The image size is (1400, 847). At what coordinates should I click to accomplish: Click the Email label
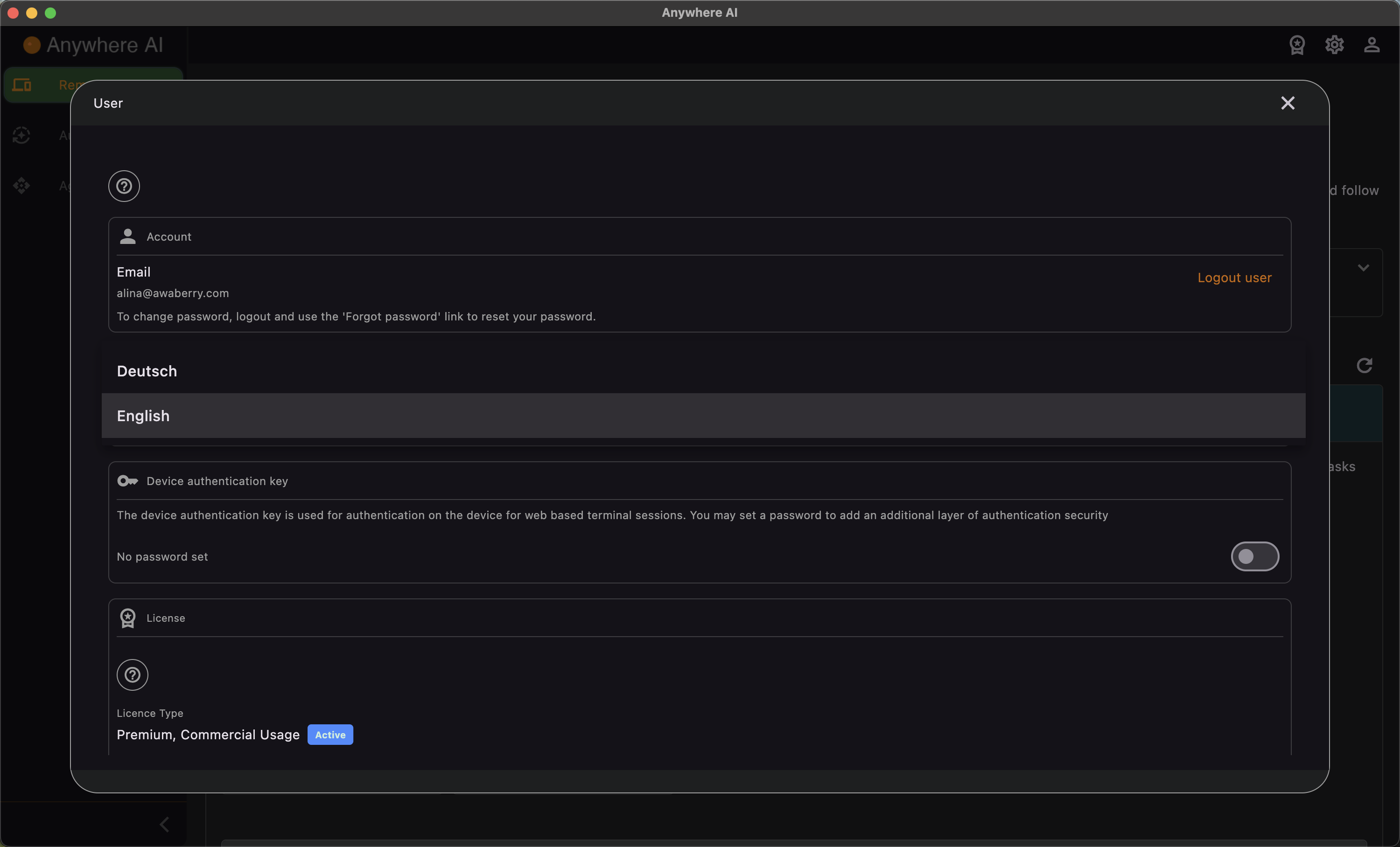coord(133,272)
